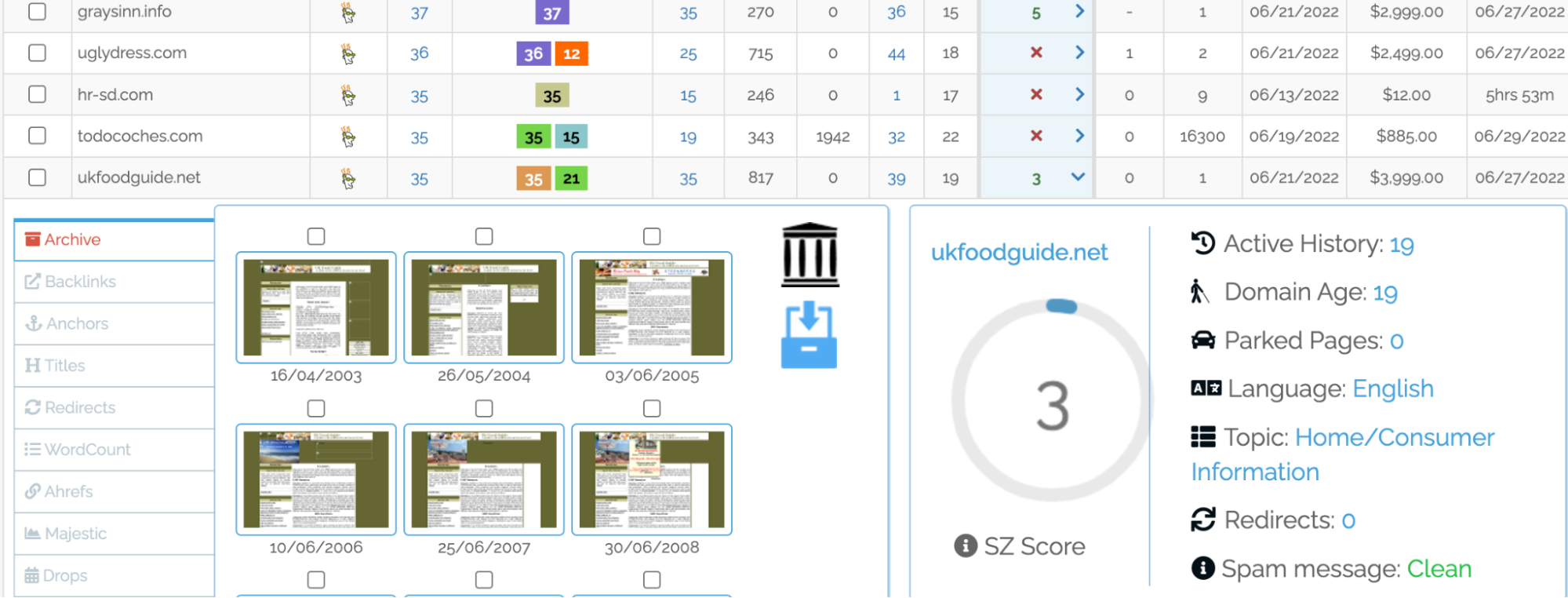Open the ukfoodguide.net link in details panel
The height and width of the screenshot is (598, 1568).
click(1019, 252)
